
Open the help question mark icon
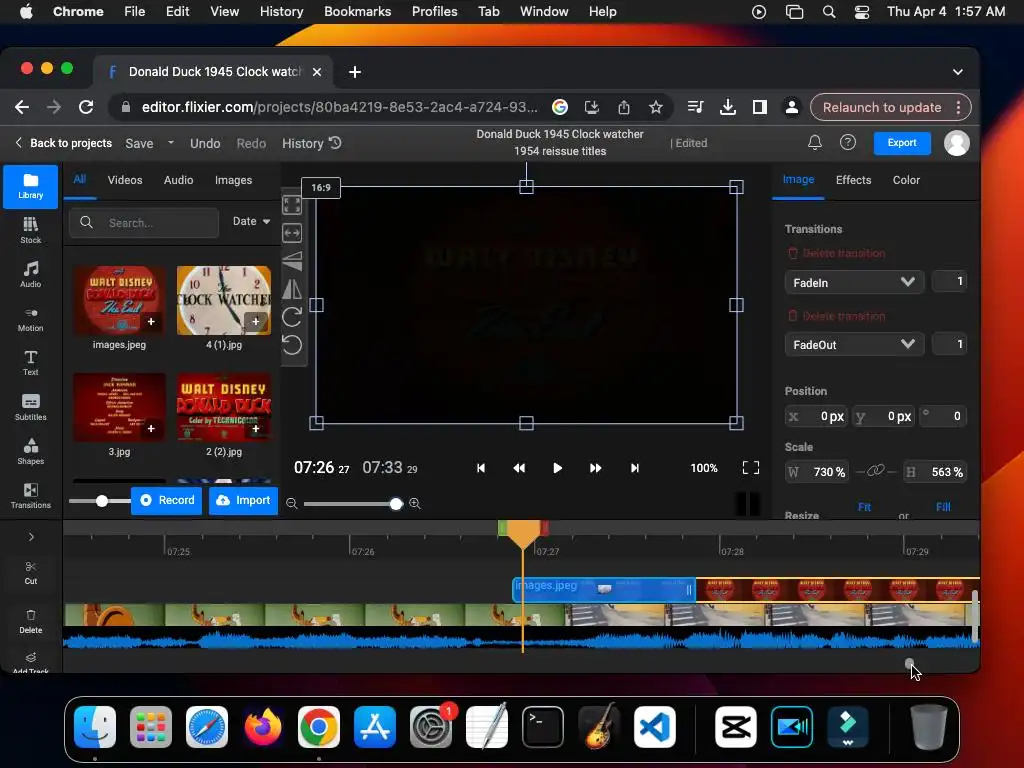pyautogui.click(x=848, y=142)
